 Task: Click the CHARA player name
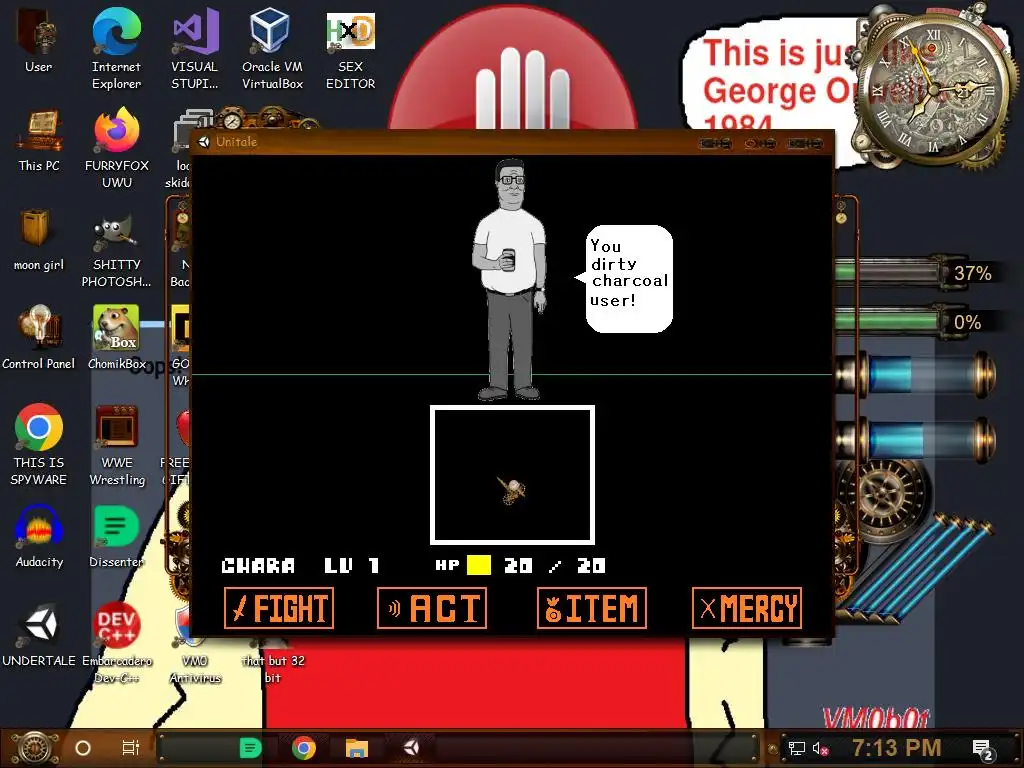pyautogui.click(x=258, y=566)
